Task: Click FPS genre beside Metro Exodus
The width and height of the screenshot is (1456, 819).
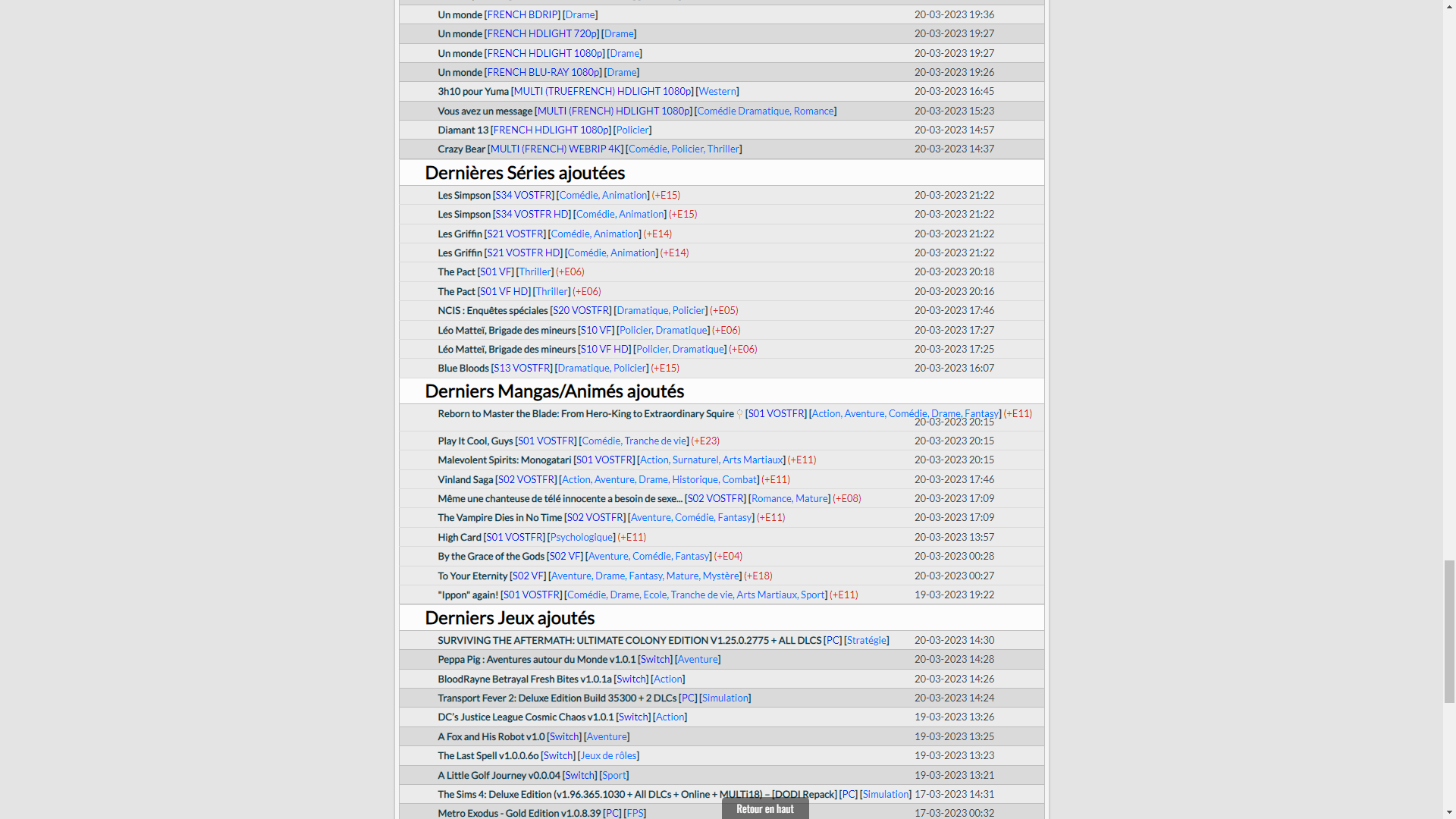Action: tap(635, 813)
